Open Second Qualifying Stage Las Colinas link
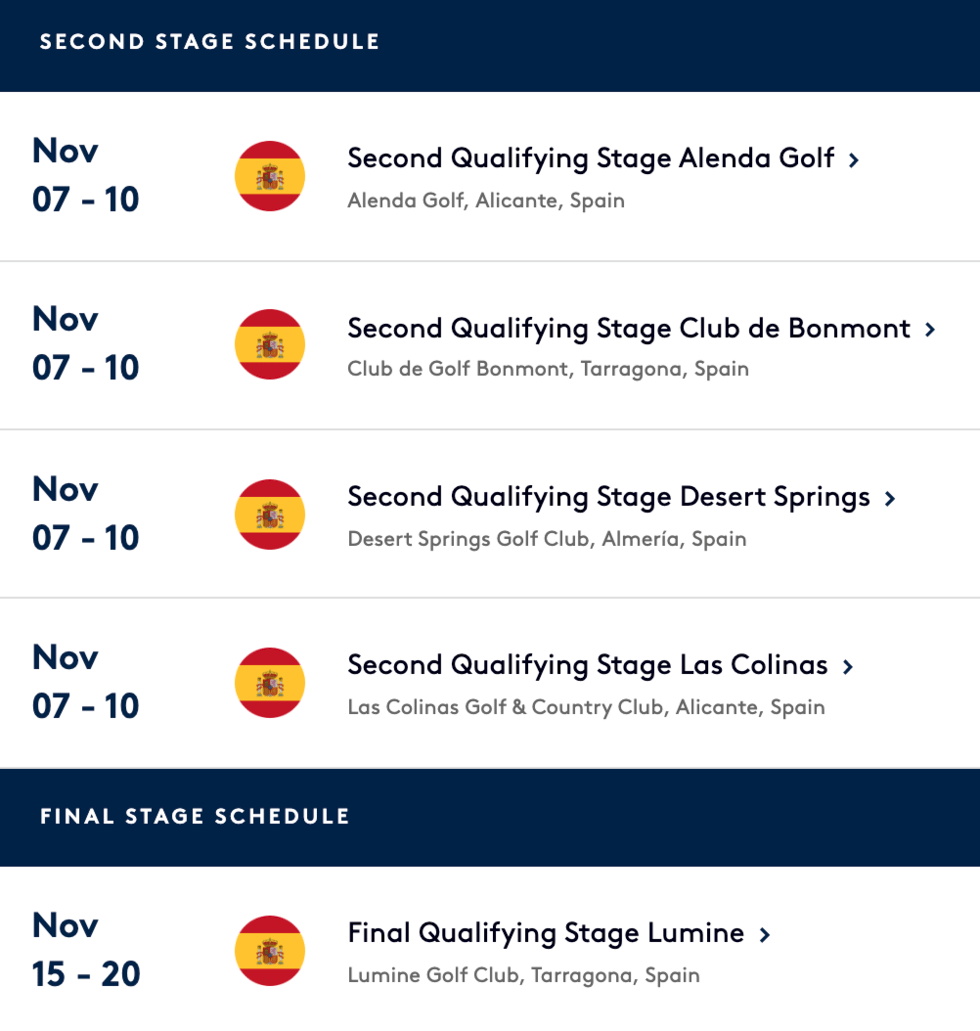 pos(587,665)
